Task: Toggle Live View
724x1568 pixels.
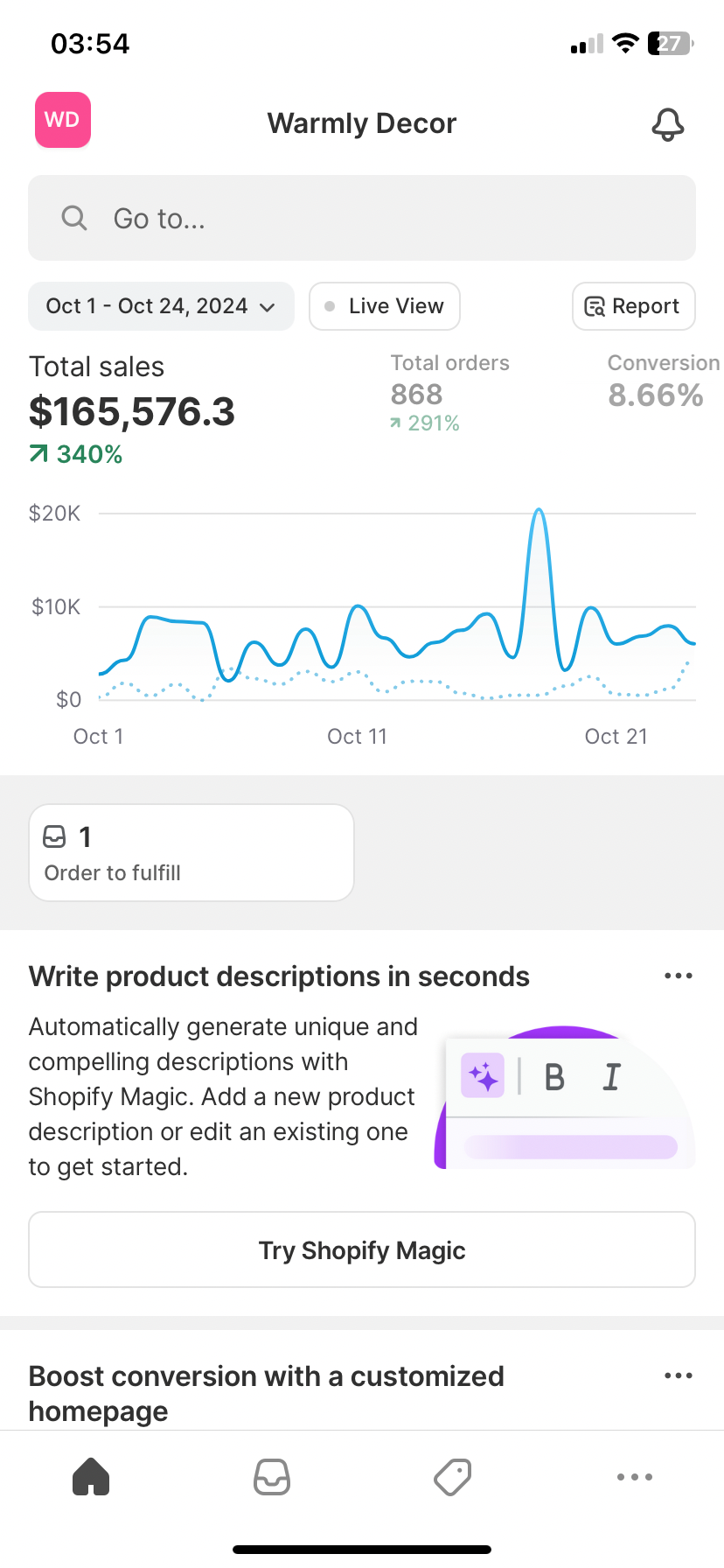Action: click(385, 306)
